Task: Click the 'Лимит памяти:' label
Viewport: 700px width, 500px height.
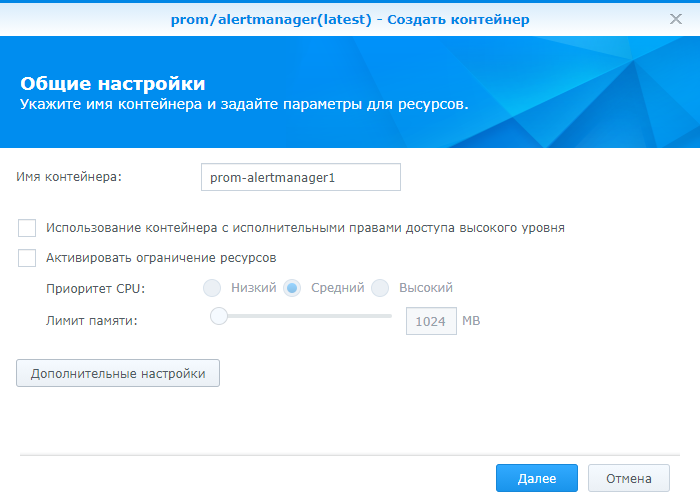Action: [91, 320]
